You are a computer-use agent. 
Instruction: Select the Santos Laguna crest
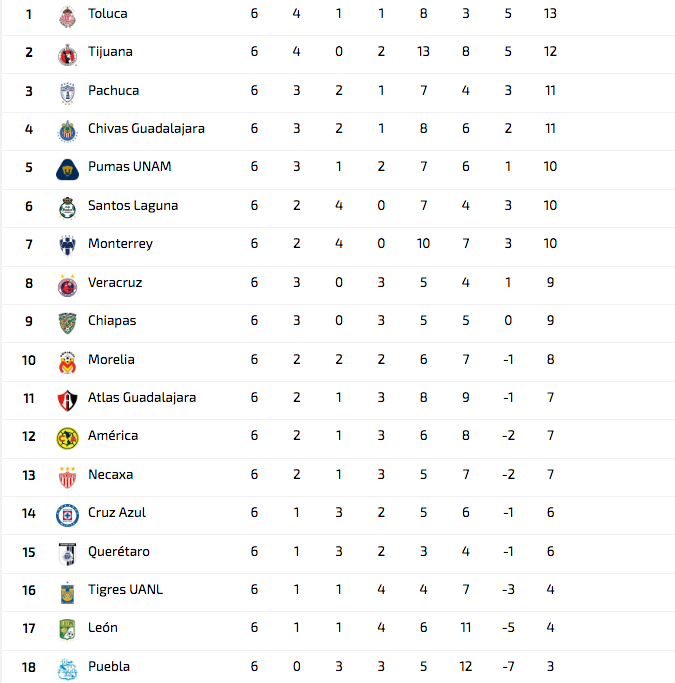click(x=68, y=208)
